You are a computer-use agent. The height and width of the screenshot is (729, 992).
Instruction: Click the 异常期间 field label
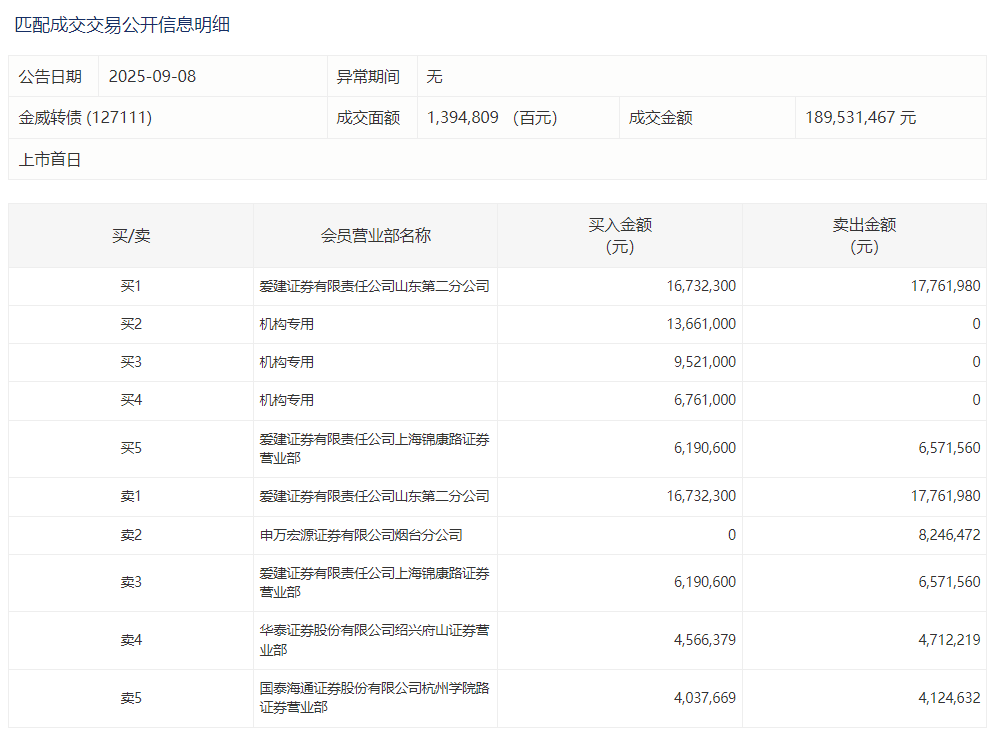tap(368, 77)
